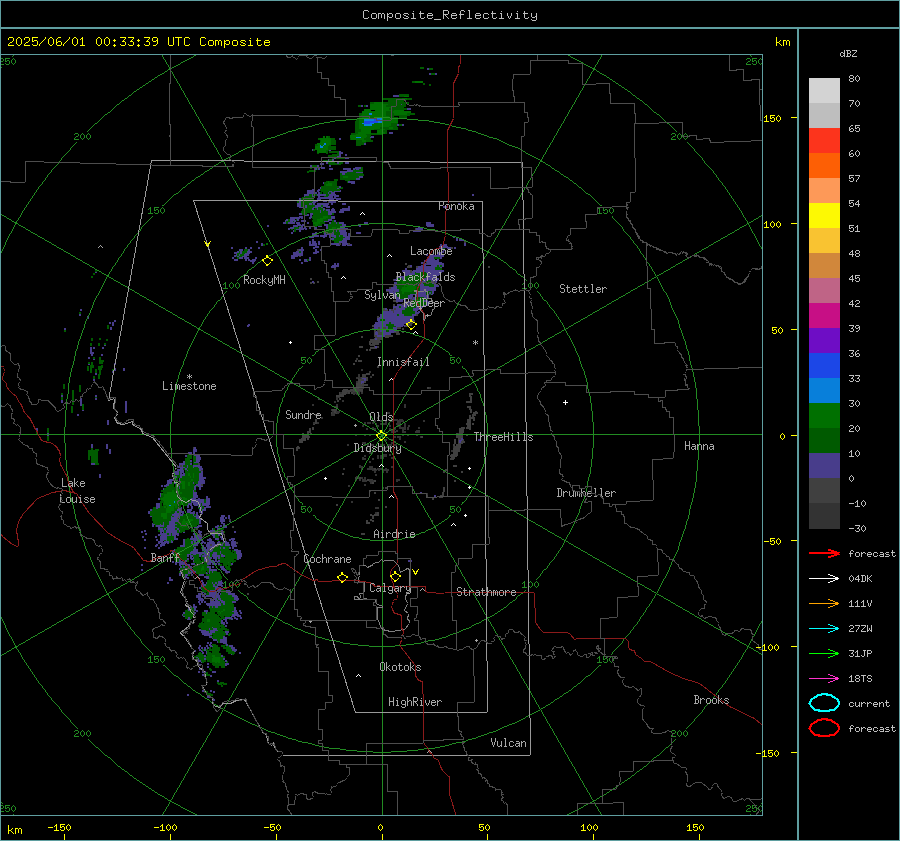
Task: Select the red 60-65 dBZ swatch
Action: (x=824, y=141)
